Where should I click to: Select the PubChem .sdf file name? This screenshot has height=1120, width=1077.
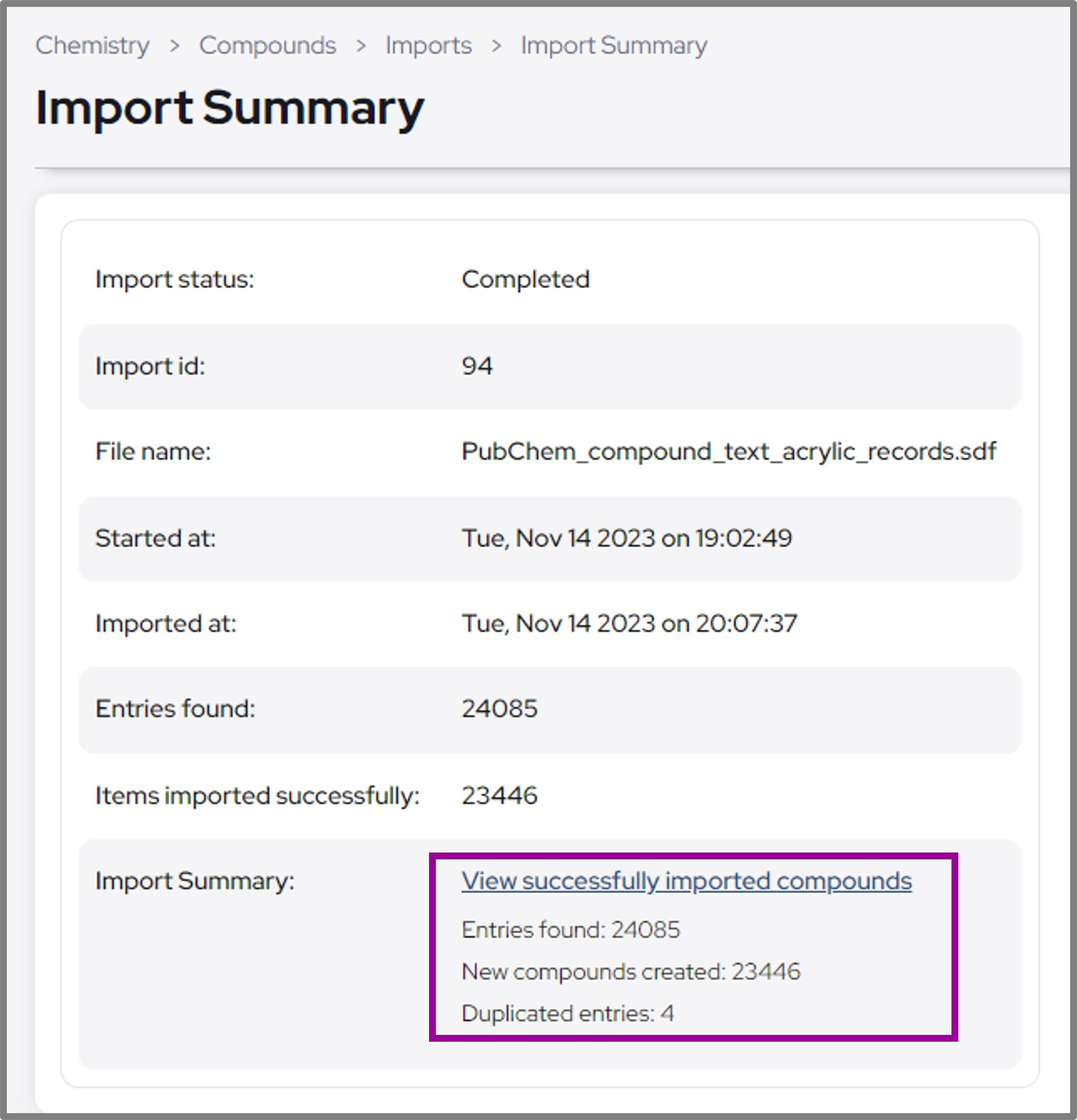[x=728, y=451]
